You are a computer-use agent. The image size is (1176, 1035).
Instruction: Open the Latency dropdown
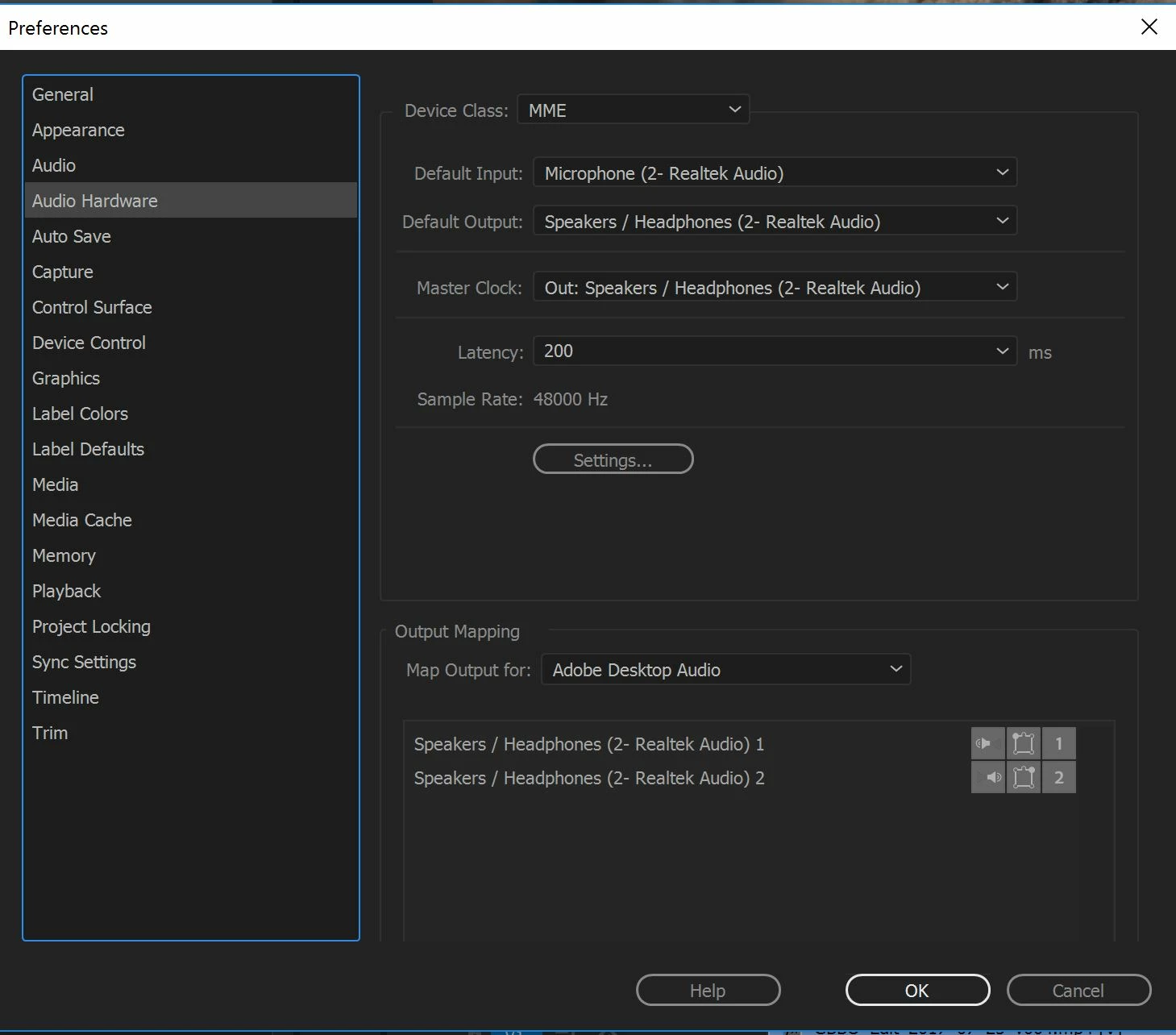(x=775, y=351)
